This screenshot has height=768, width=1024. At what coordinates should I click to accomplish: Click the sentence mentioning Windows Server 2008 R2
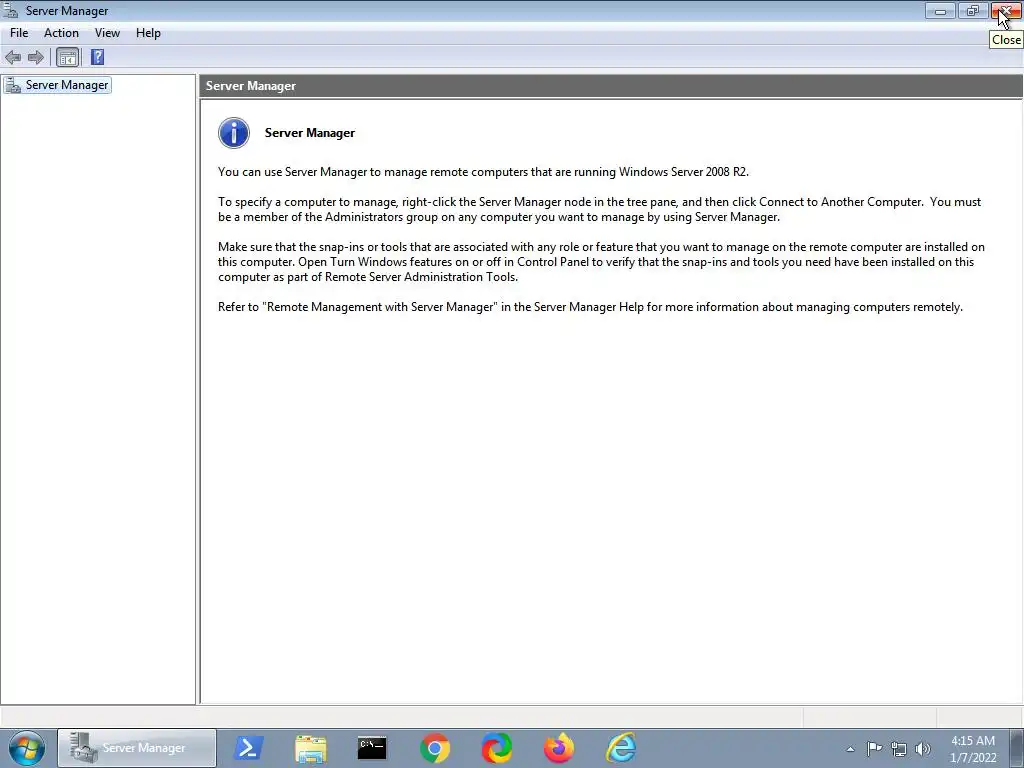click(483, 172)
